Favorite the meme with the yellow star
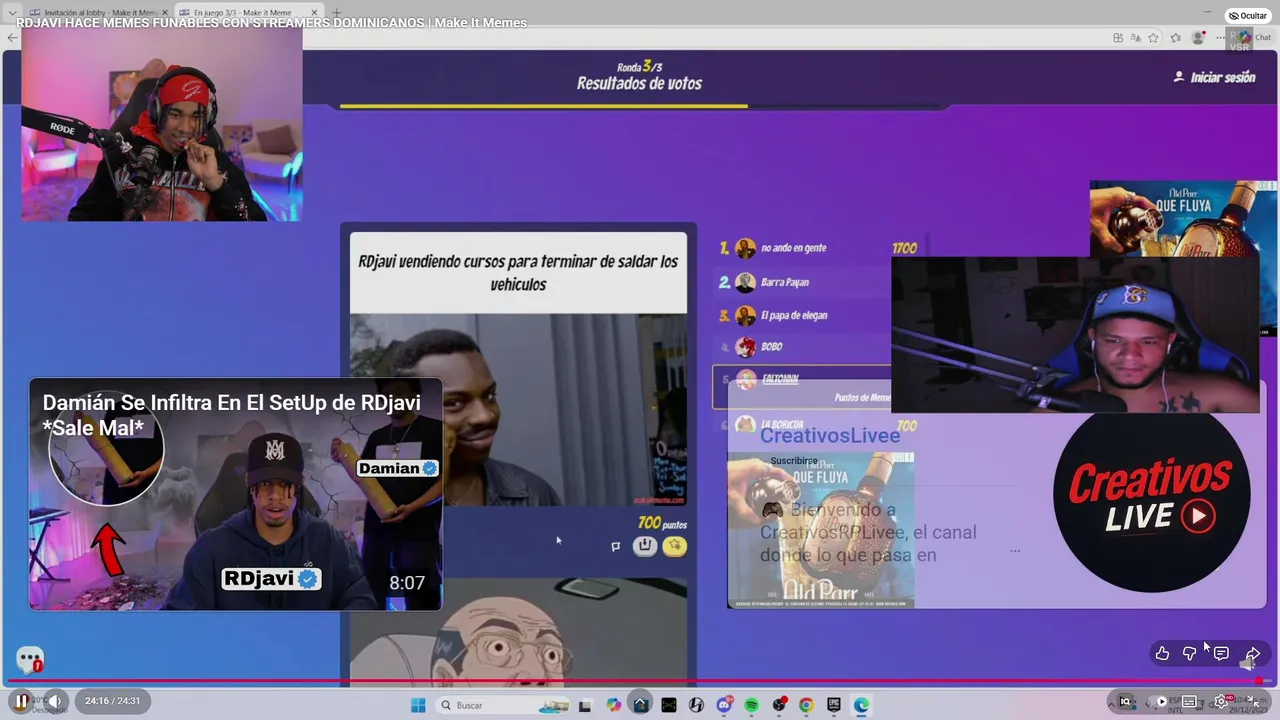This screenshot has width=1280, height=720. [x=675, y=545]
